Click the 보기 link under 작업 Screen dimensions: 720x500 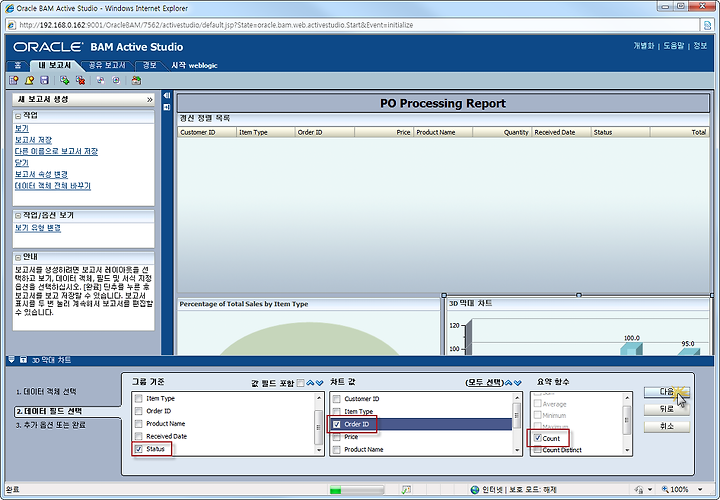[22, 129]
